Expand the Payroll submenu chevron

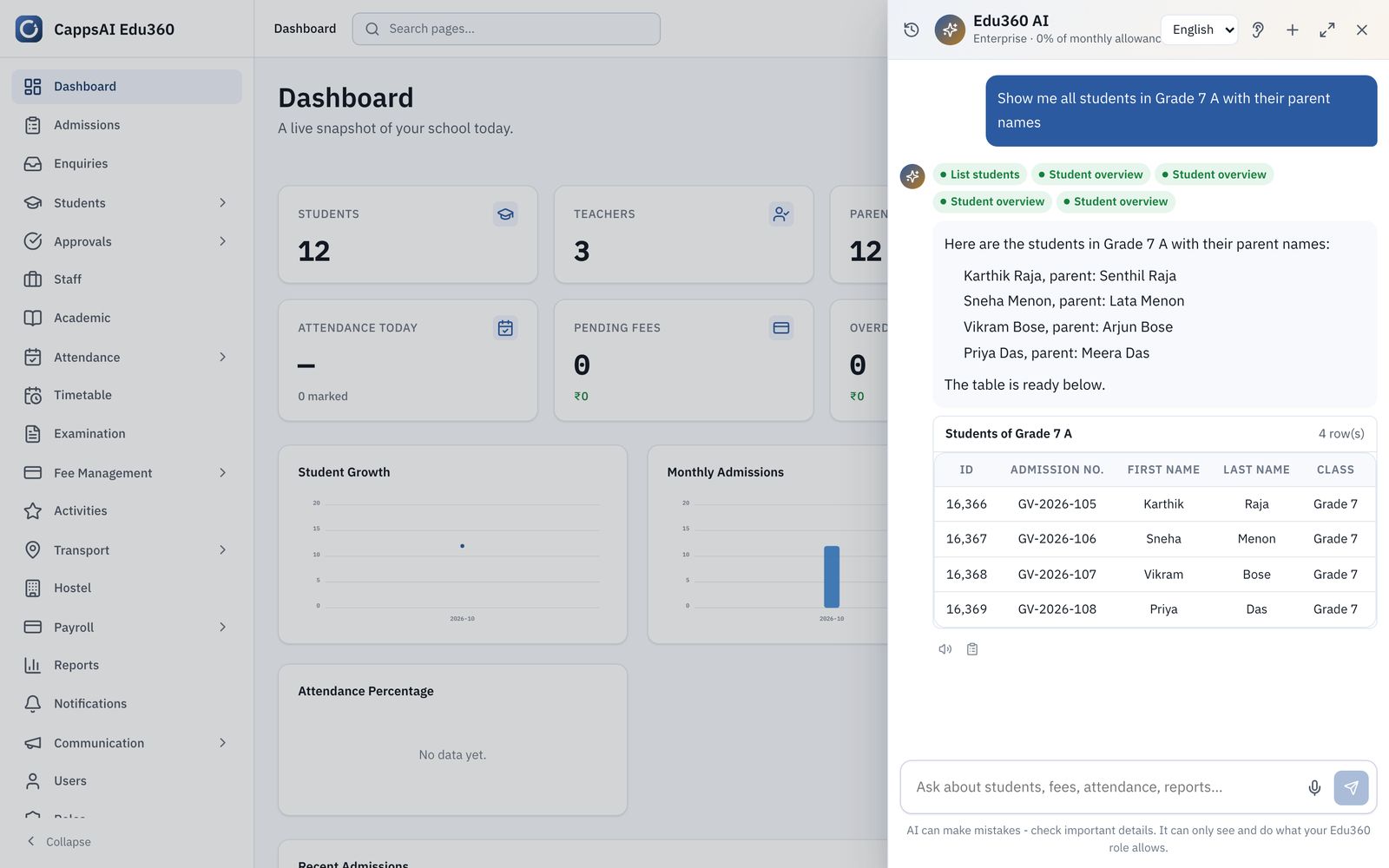[222, 628]
